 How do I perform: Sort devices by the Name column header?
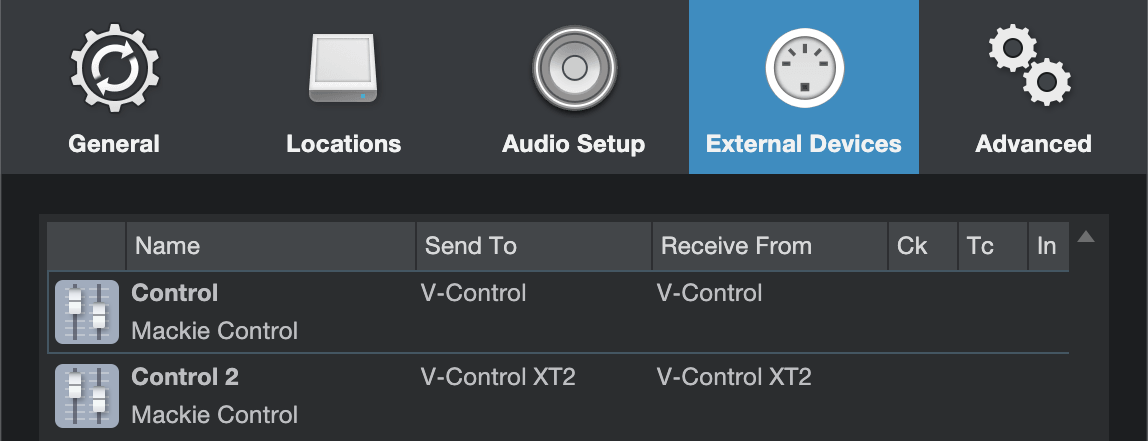[x=168, y=246]
